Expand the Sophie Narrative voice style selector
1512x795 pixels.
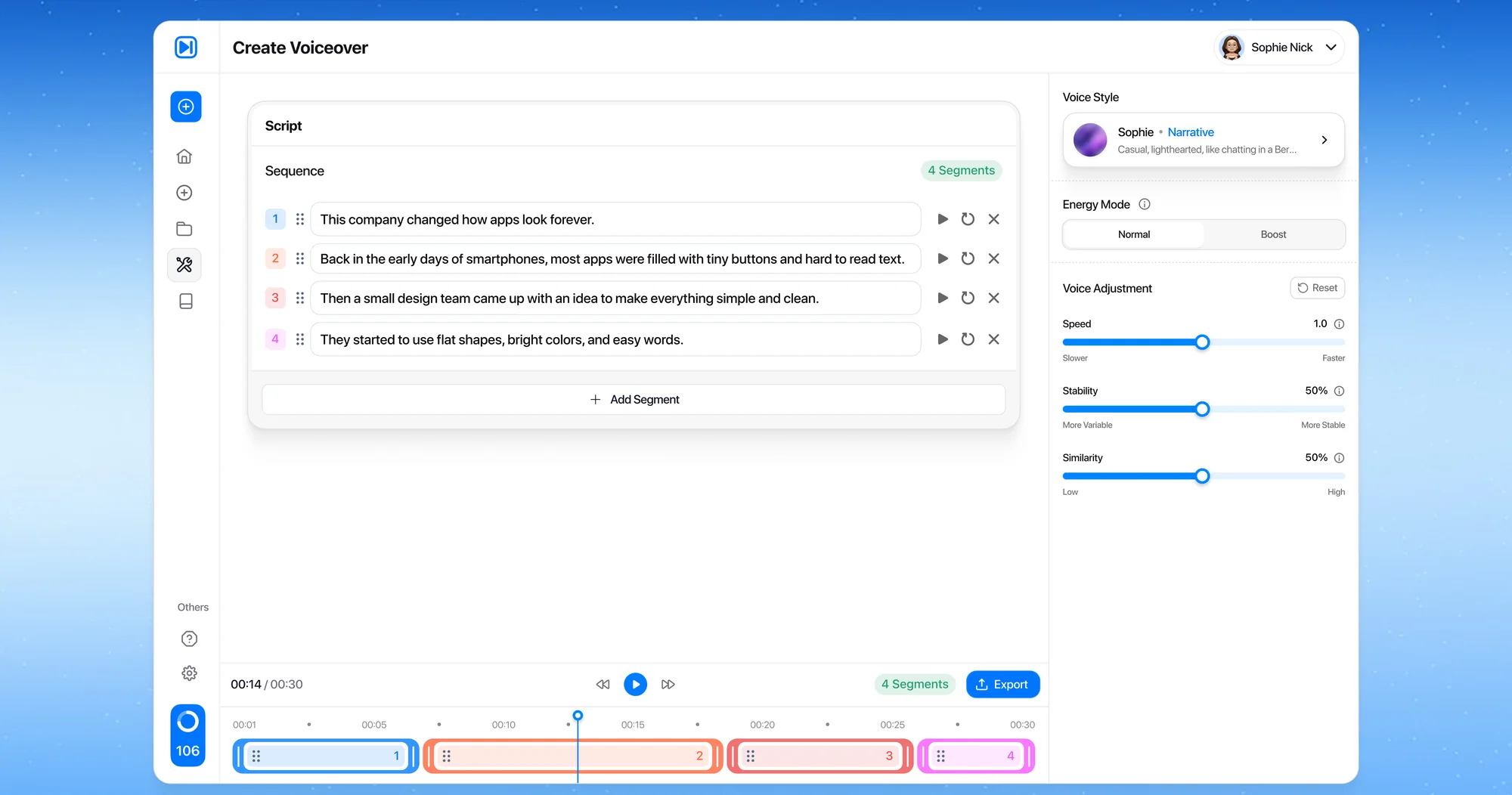click(1204, 140)
